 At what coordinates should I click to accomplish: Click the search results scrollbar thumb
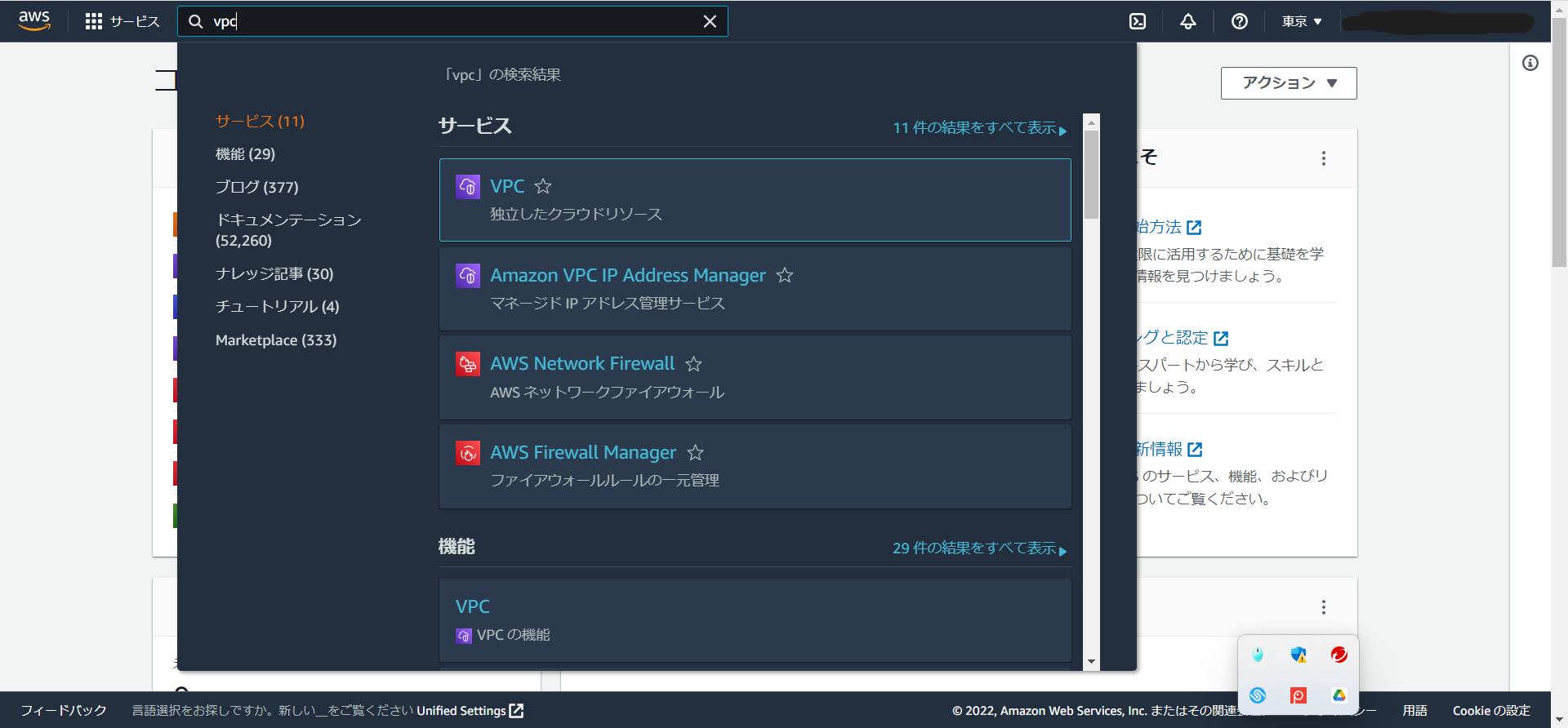[1091, 174]
